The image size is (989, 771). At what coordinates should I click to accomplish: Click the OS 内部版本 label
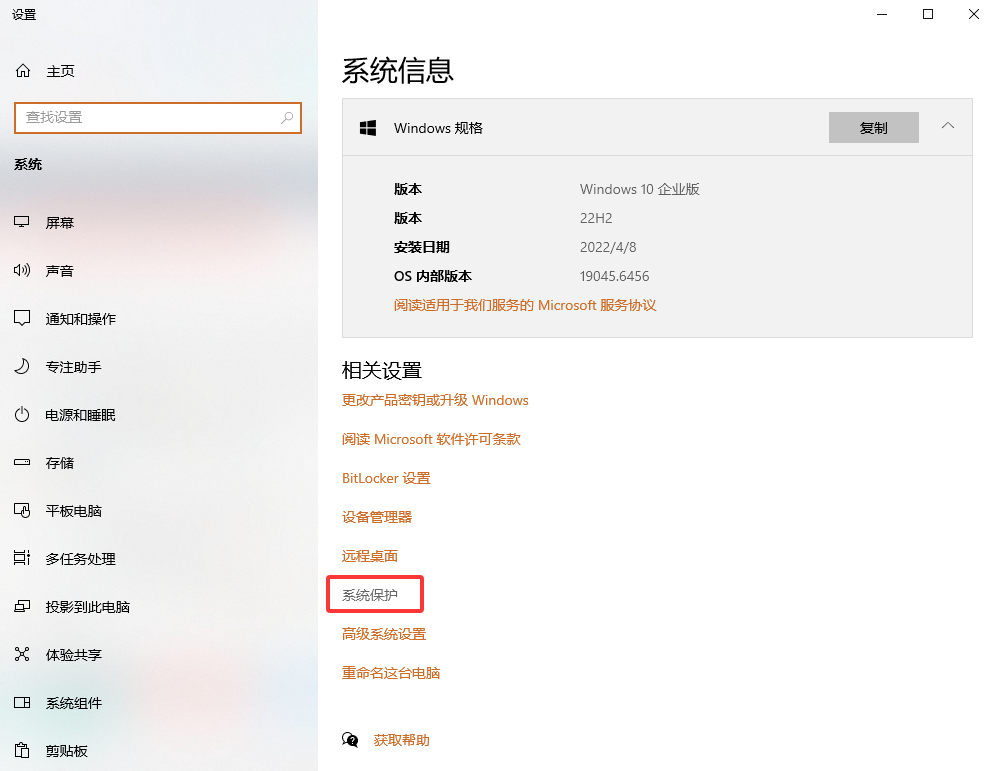coord(433,276)
